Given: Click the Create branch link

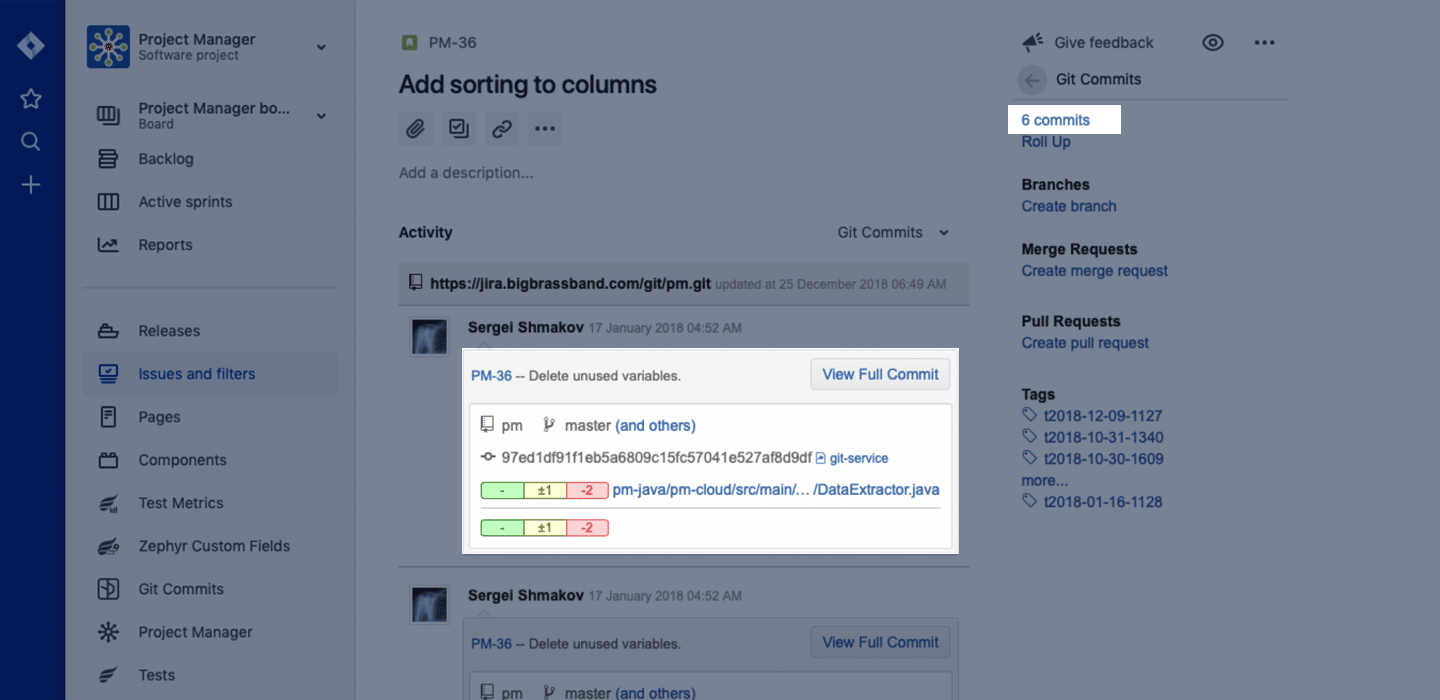Looking at the screenshot, I should [x=1069, y=206].
